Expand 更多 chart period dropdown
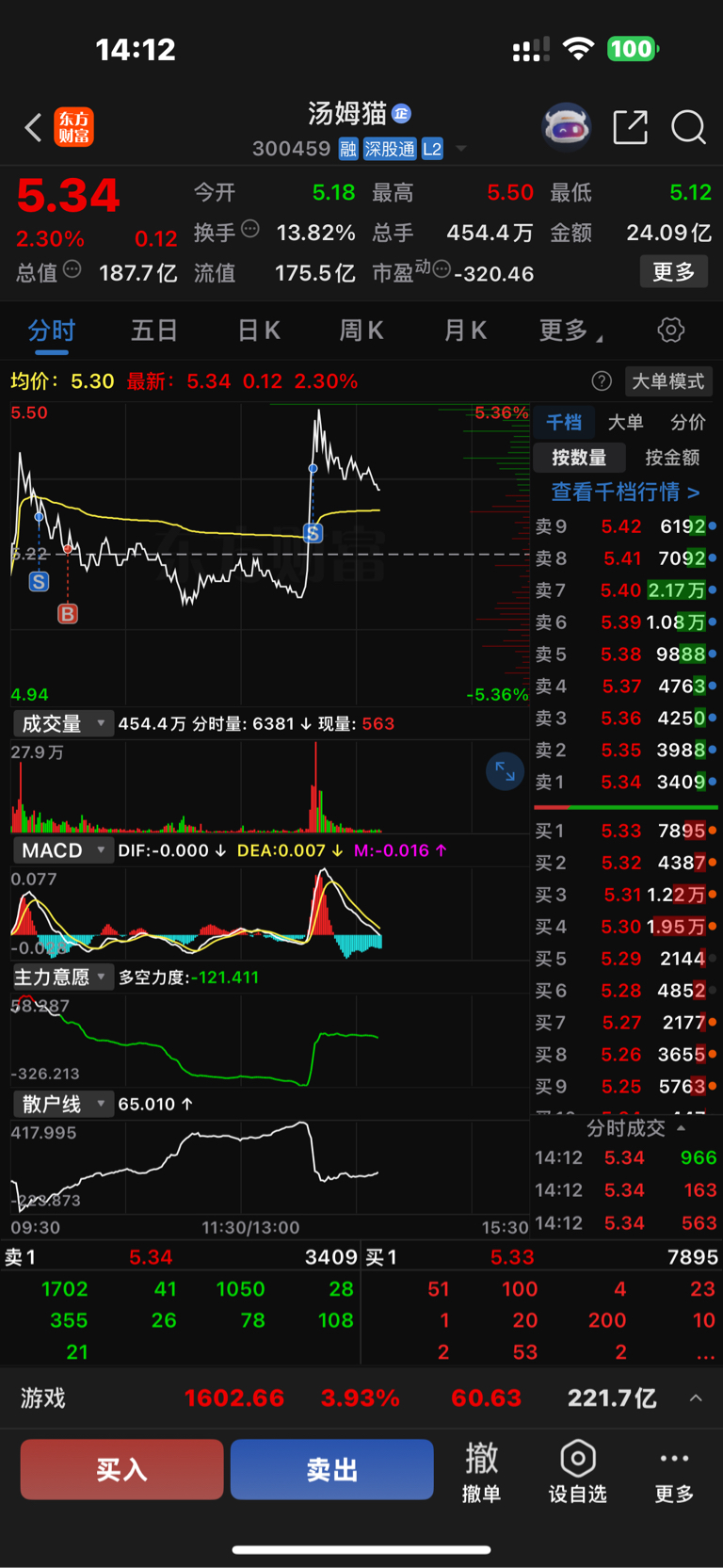Screen dimensions: 723x1568 [570, 331]
